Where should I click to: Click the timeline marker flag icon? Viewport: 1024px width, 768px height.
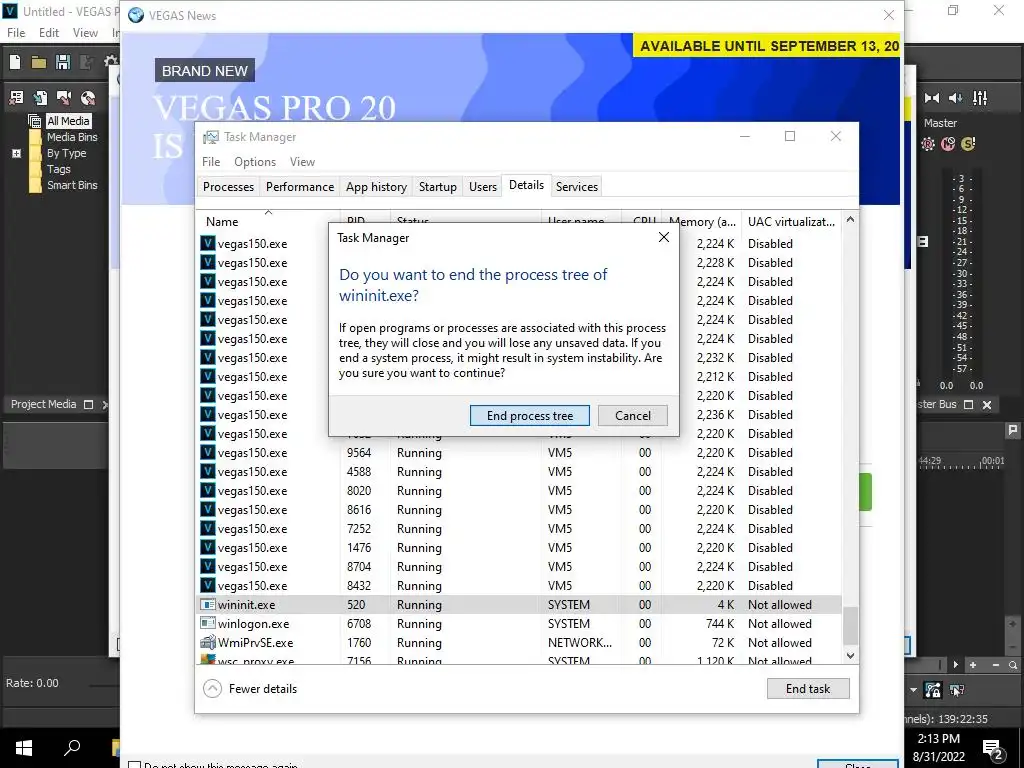coord(1012,430)
